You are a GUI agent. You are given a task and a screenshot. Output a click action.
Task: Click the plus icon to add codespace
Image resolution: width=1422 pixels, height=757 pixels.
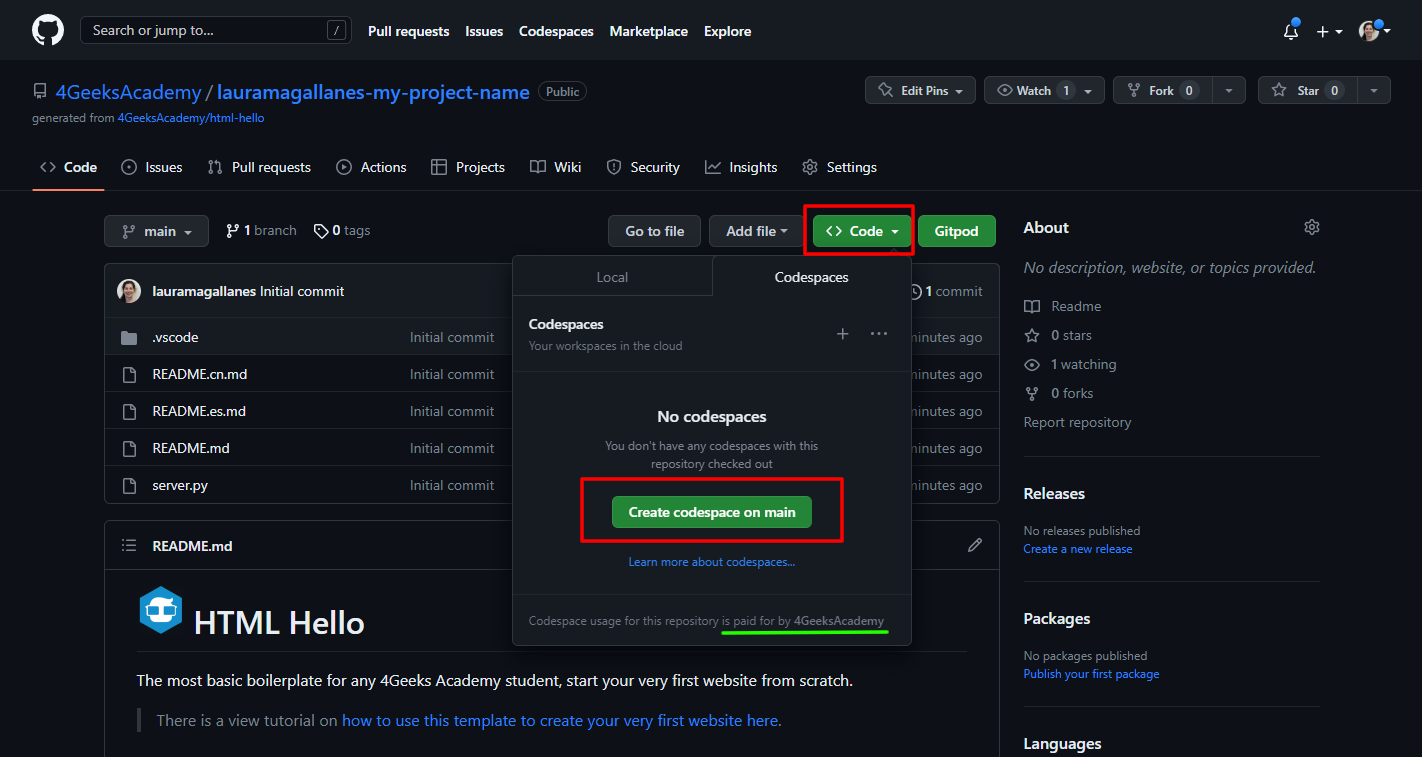(x=843, y=333)
